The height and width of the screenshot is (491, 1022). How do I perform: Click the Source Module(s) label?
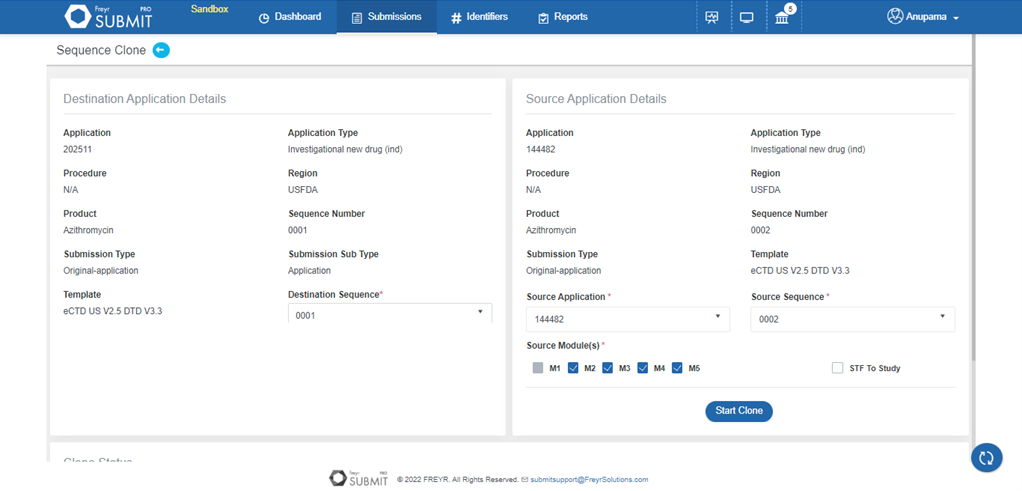click(x=565, y=346)
